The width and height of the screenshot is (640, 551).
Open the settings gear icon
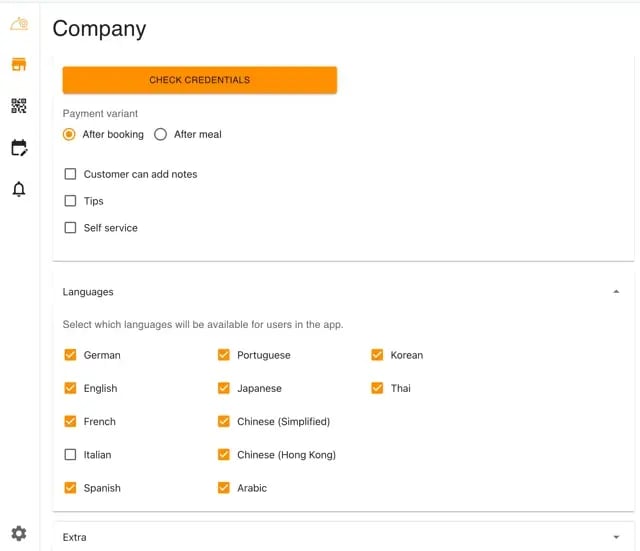(x=19, y=533)
